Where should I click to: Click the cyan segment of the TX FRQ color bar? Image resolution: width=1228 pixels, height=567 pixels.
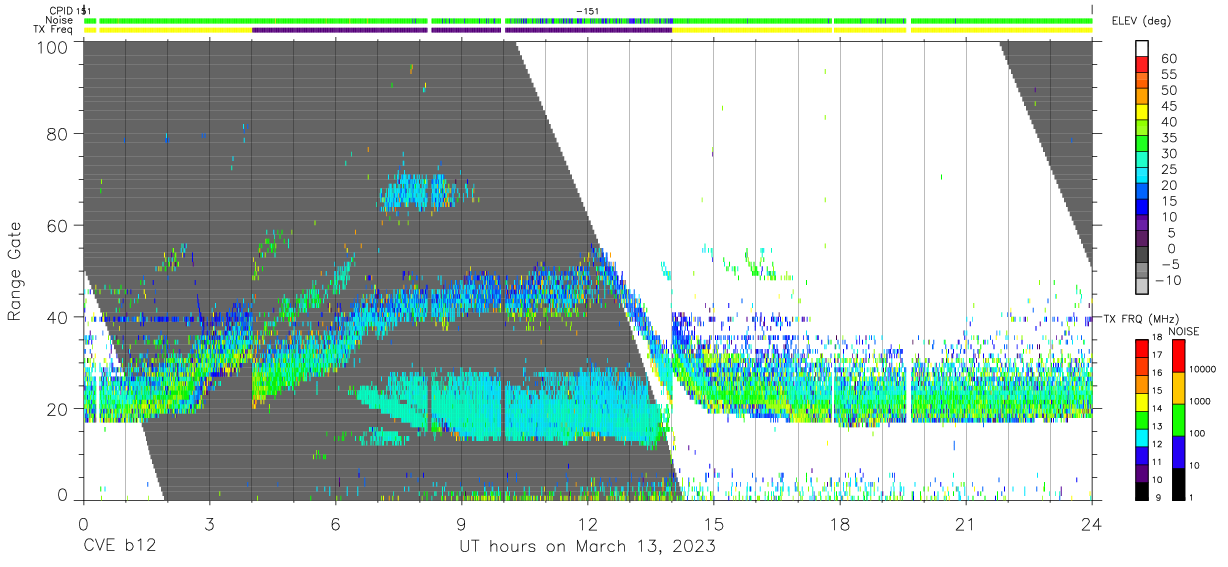(1142, 437)
